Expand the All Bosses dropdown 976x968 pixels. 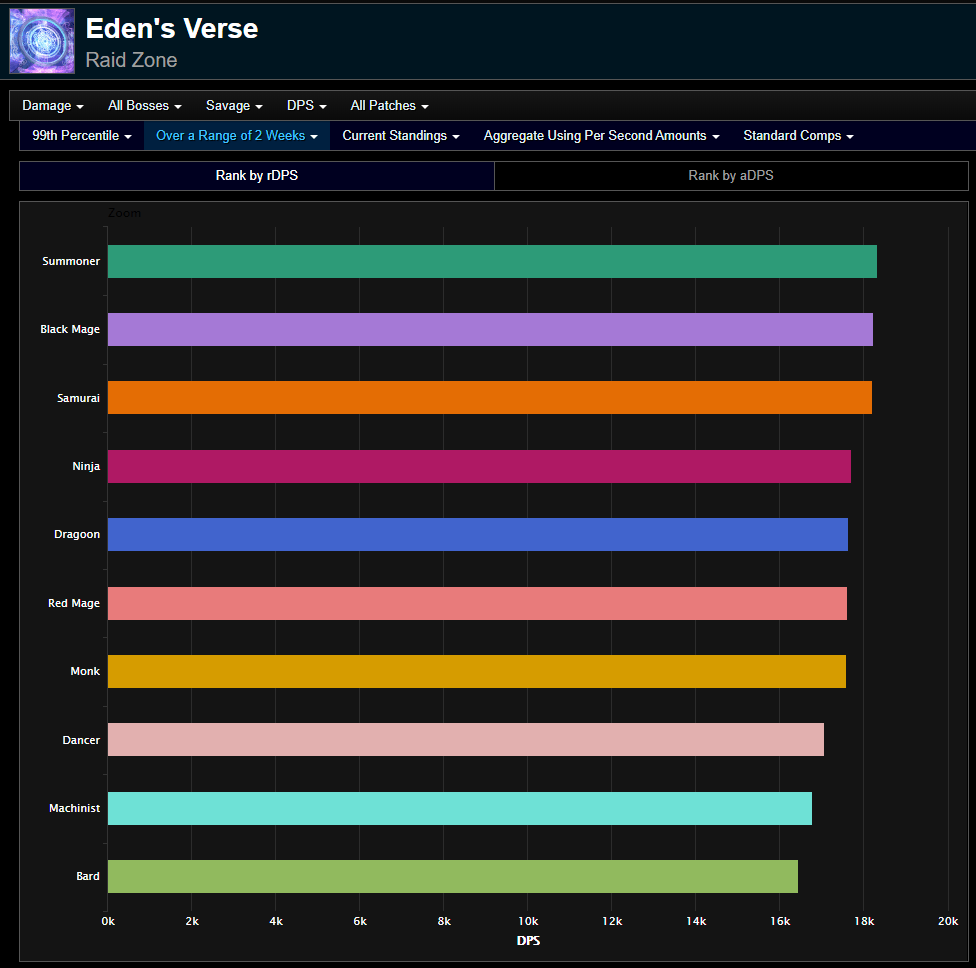click(145, 106)
